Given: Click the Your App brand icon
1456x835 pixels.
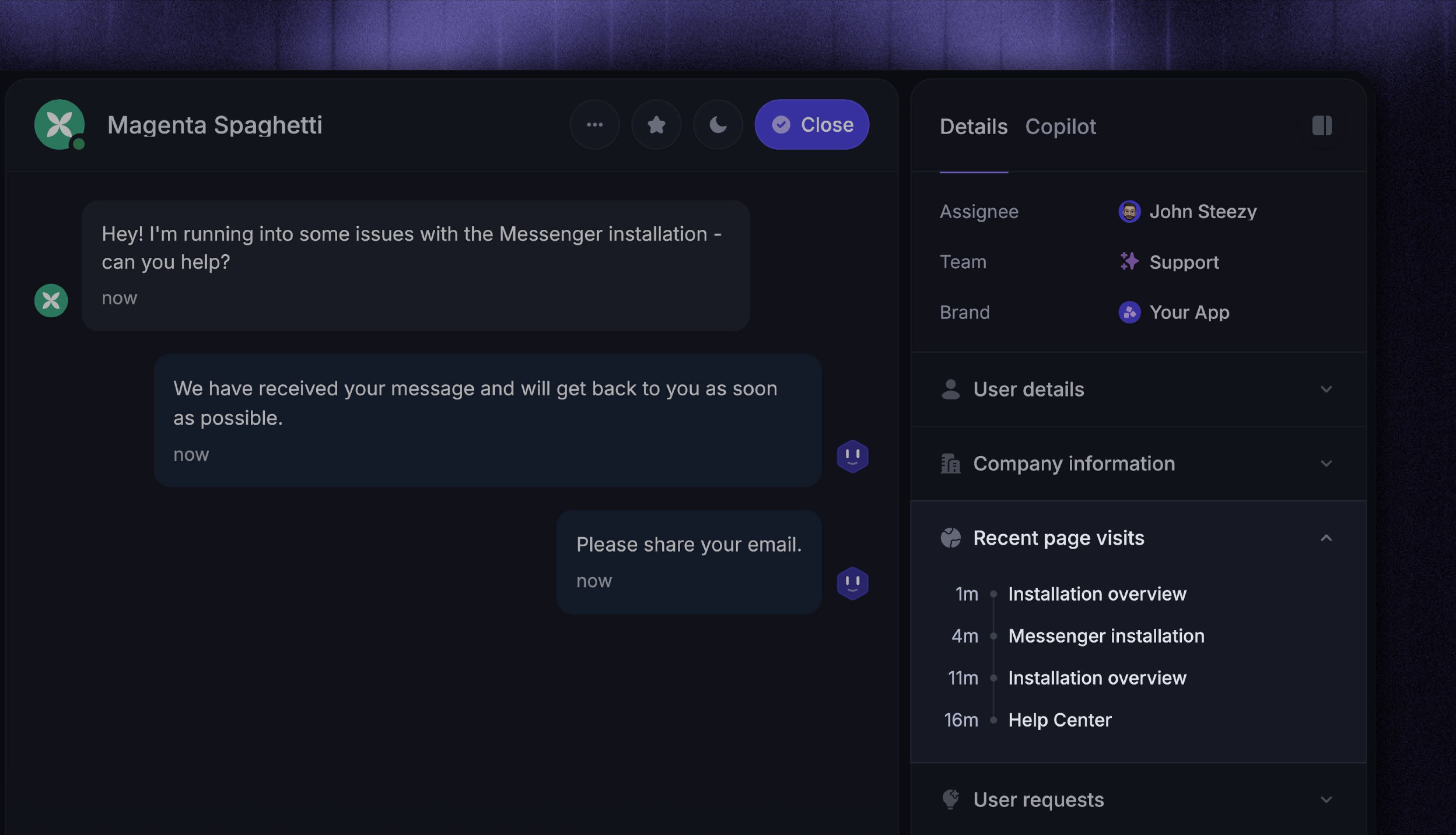Looking at the screenshot, I should [x=1129, y=313].
